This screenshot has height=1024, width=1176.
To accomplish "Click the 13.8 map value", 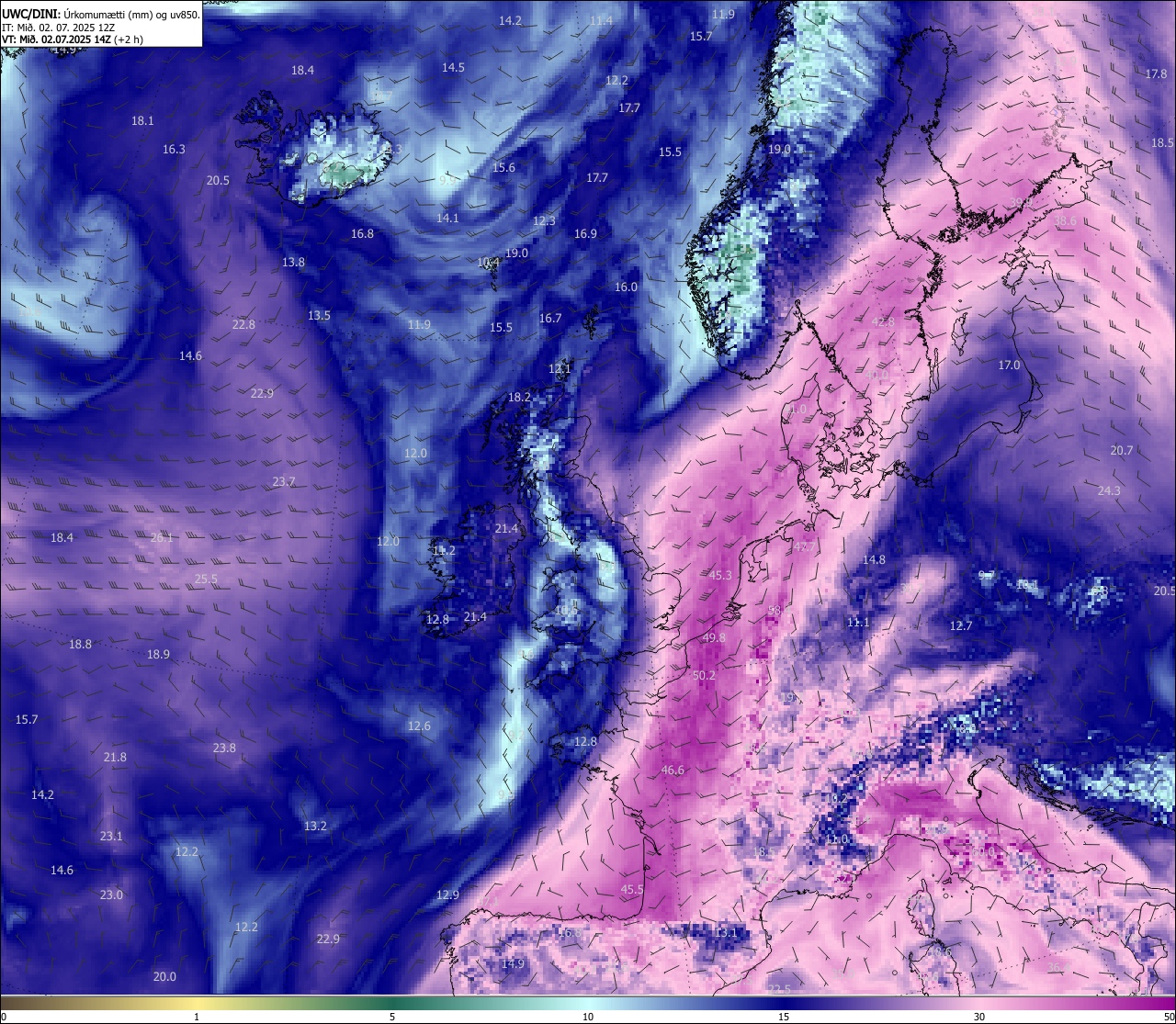I will click(x=293, y=262).
